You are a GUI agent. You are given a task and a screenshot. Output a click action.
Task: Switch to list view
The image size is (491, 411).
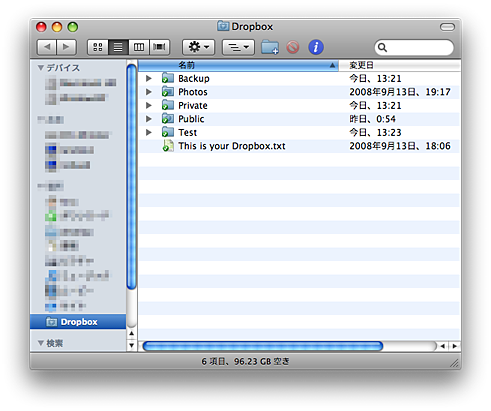(118, 47)
